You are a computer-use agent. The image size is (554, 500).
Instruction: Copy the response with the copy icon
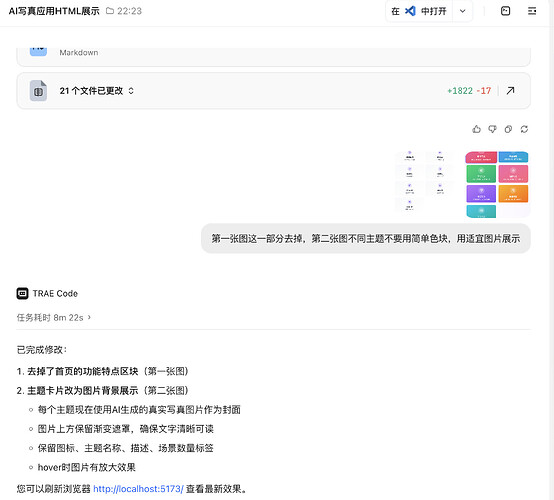(508, 129)
